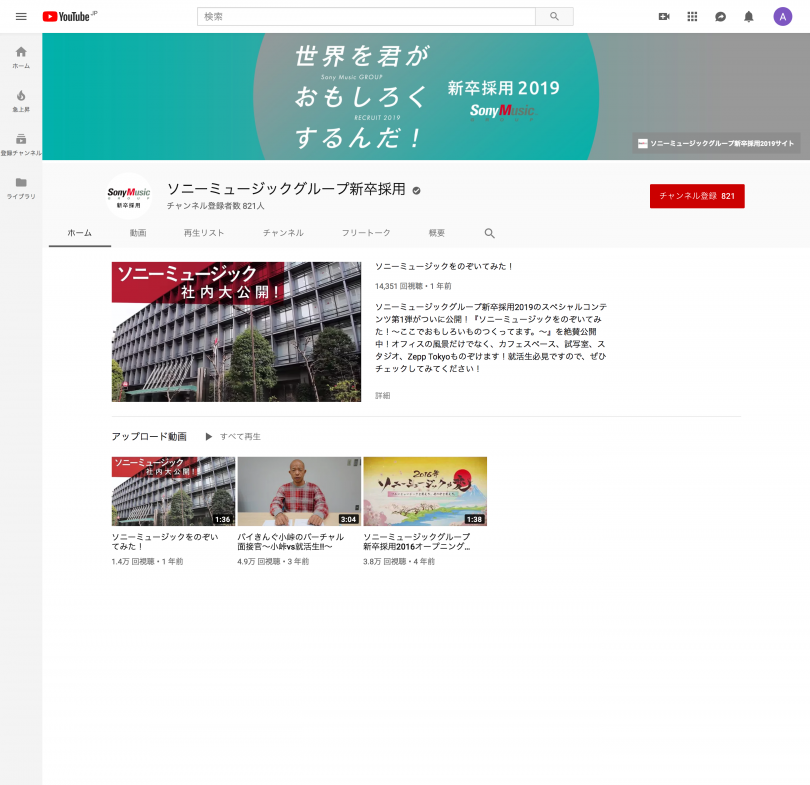This screenshot has height=785, width=810.
Task: Click the search magnifier button
Action: pos(553,16)
